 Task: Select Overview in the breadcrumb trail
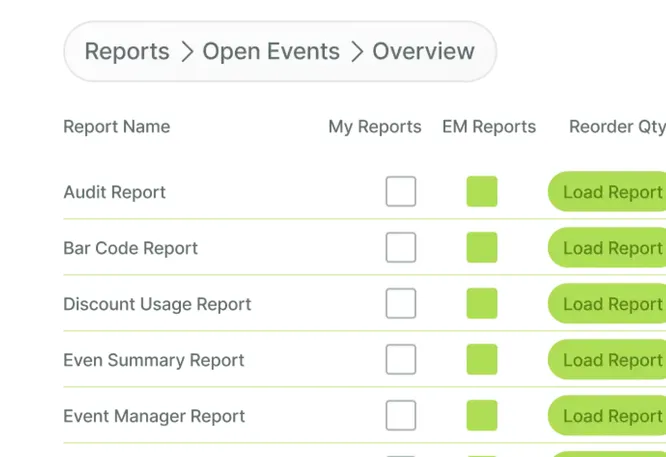point(423,51)
